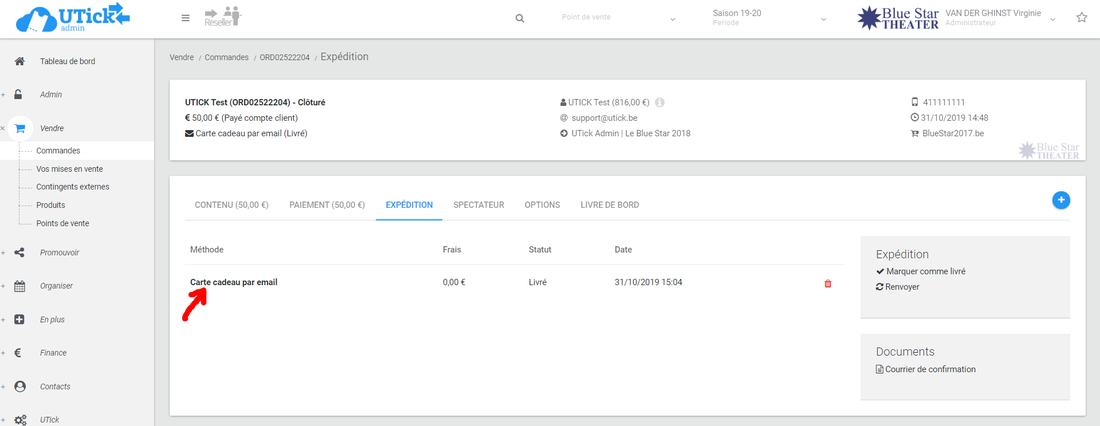Click the Renvoyer link
This screenshot has height=426, width=1100.
coord(902,287)
